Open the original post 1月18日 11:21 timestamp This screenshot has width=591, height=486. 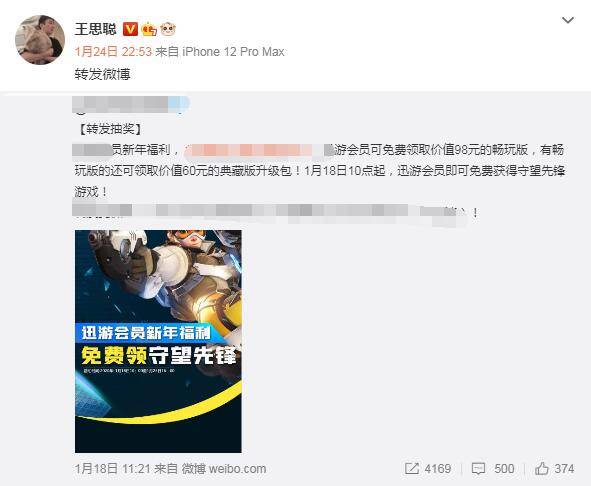click(x=113, y=469)
